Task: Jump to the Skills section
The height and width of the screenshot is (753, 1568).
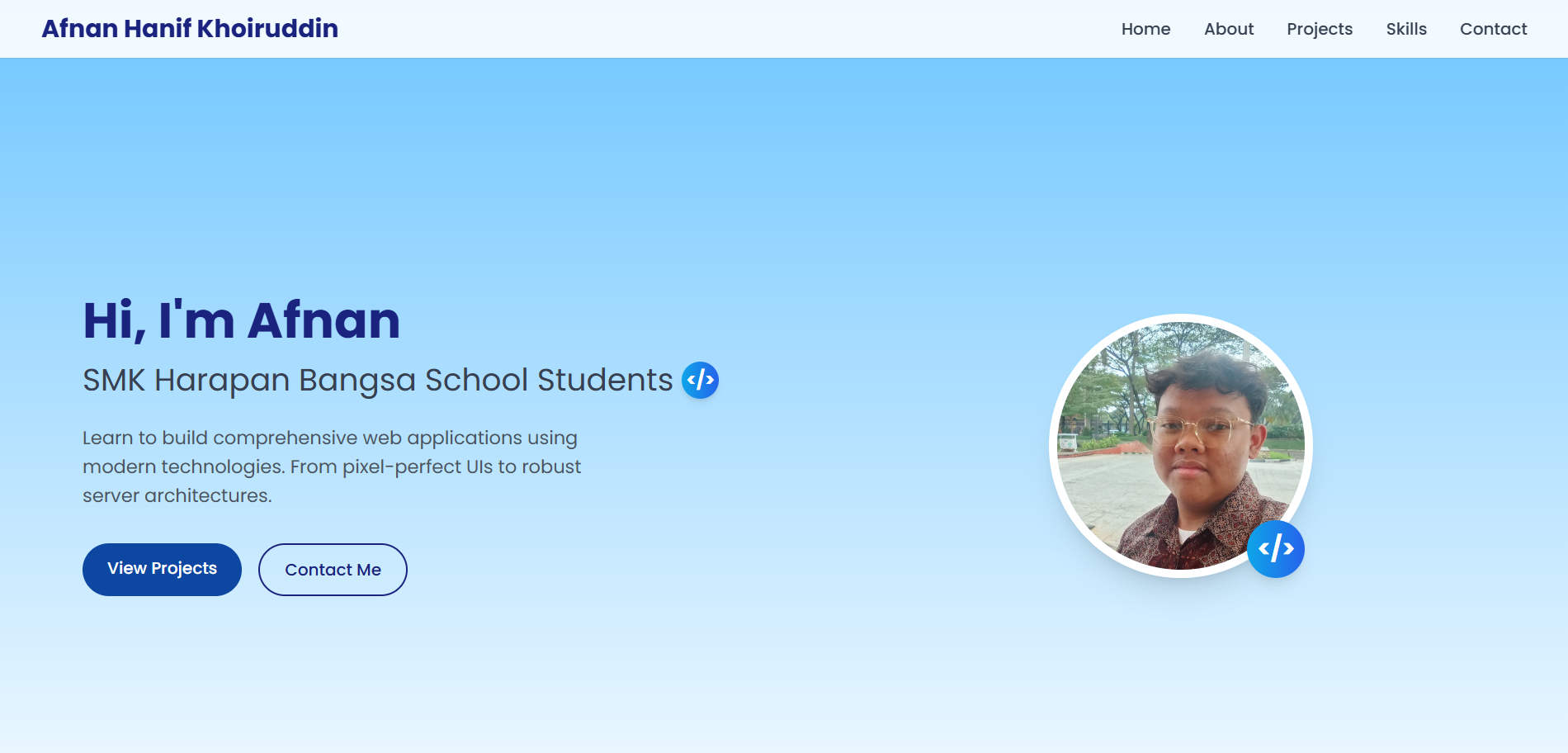Action: (1405, 29)
